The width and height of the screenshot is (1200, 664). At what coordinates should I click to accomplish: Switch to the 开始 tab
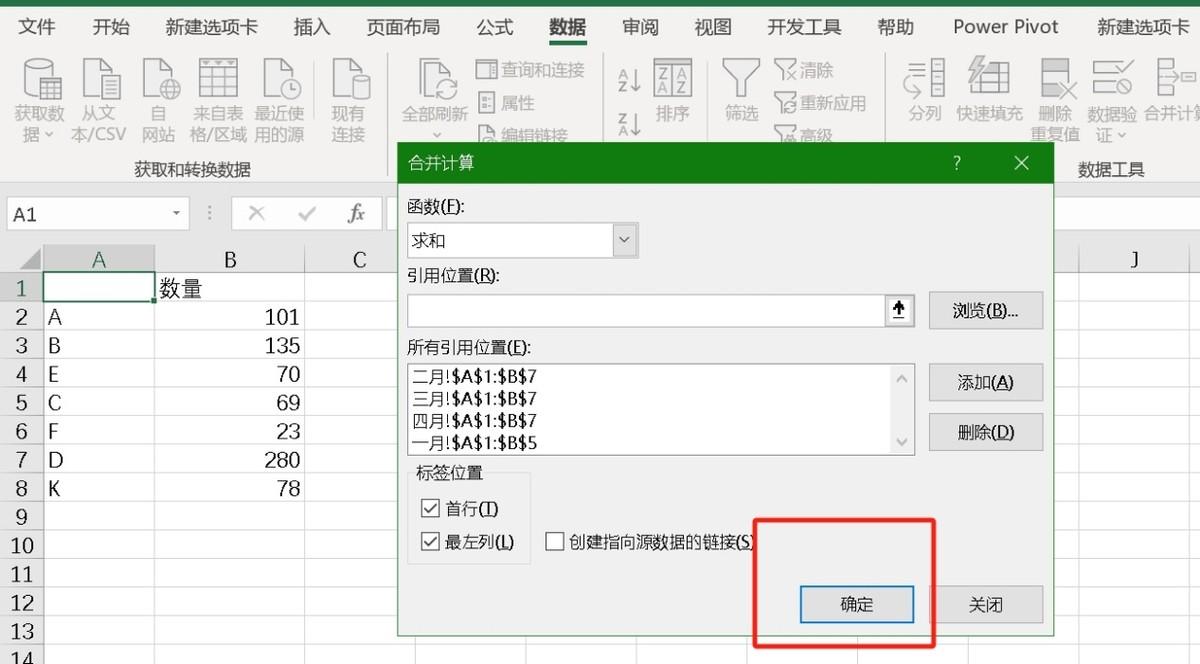[x=111, y=27]
